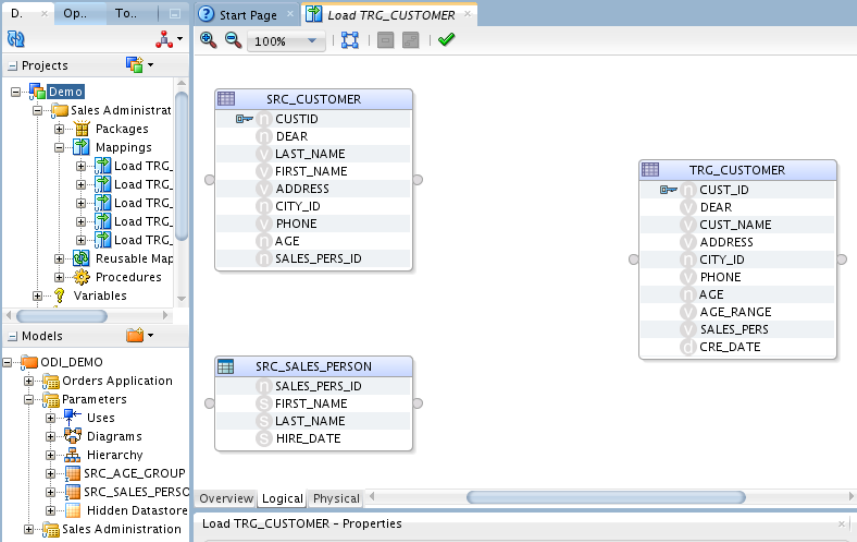Screen dimensions: 857x542
Task: Click the horizontal scrollbar of the mapping canvas
Action: pos(606,497)
